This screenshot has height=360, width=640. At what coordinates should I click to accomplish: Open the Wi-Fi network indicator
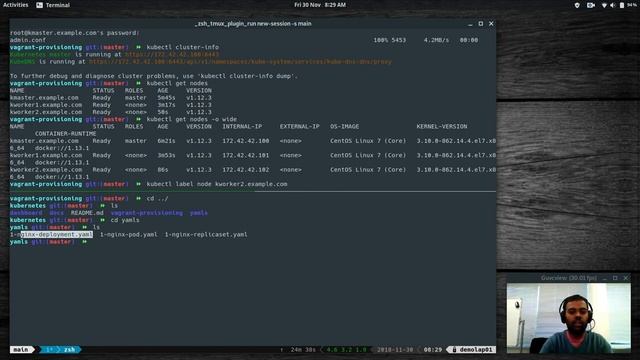(x=604, y=5)
